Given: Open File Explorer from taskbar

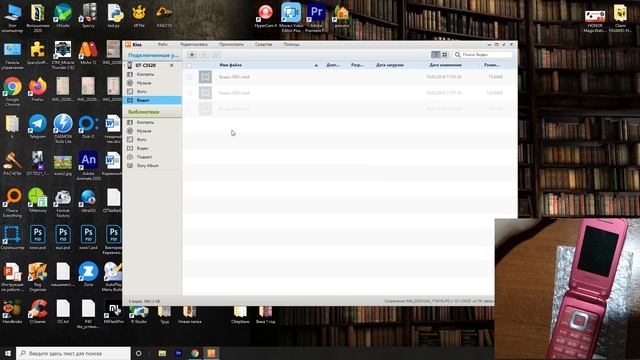Looking at the screenshot, I should point(162,353).
